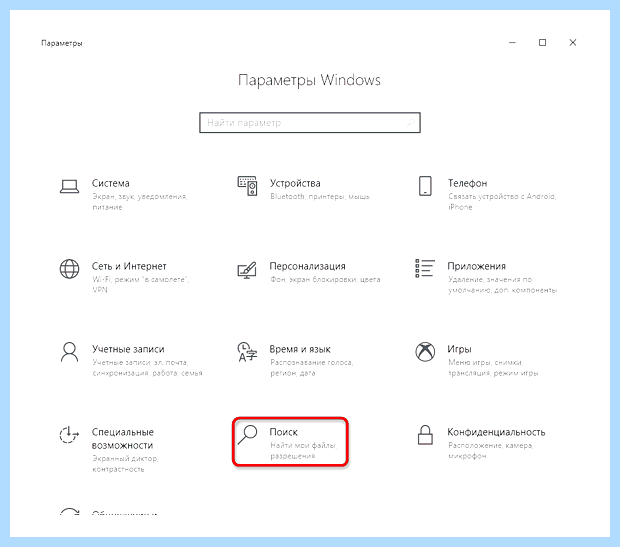
Task: Click the Параметры window title text
Action: pos(62,43)
